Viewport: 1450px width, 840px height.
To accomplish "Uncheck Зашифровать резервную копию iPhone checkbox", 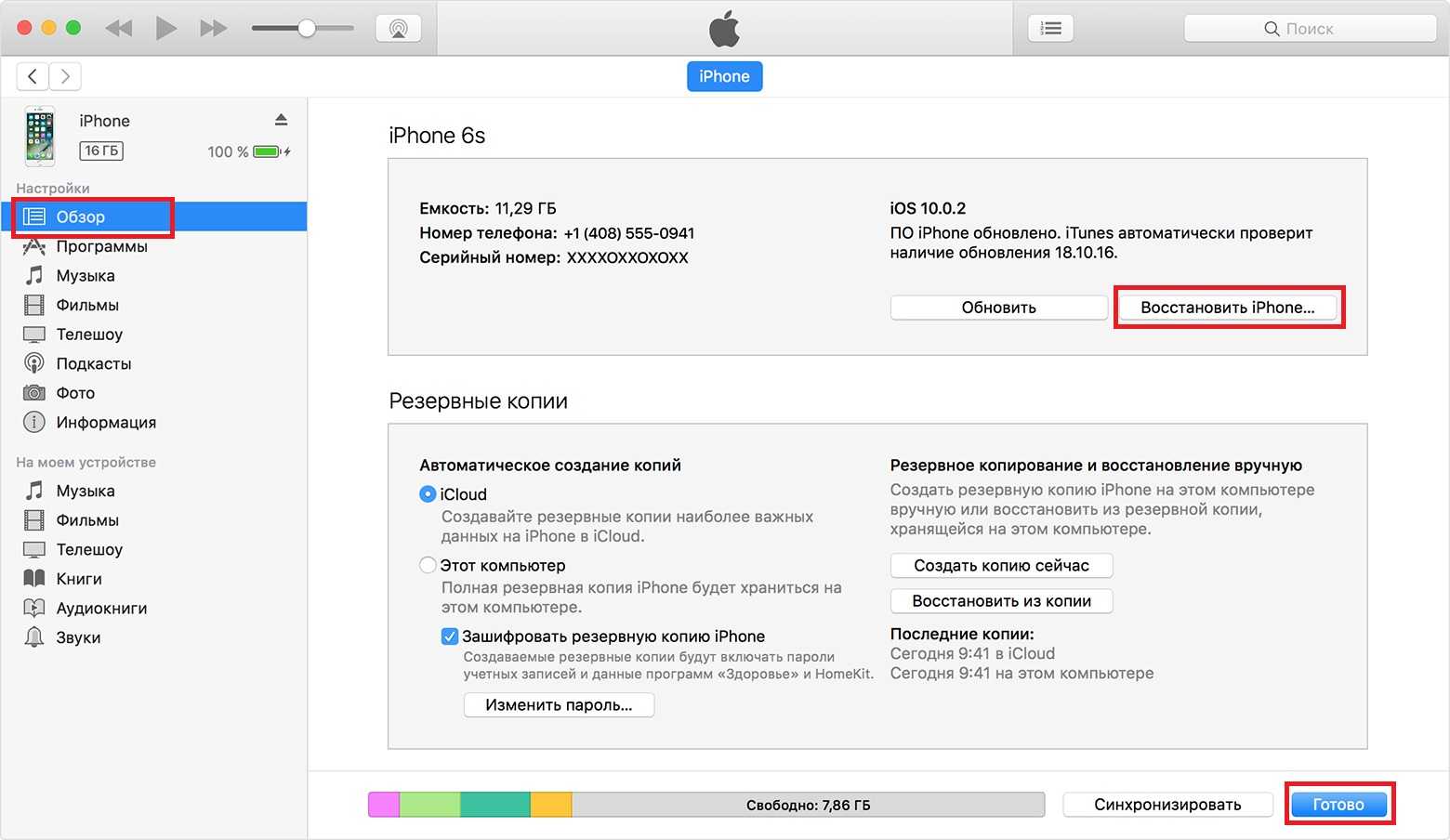I will tap(450, 637).
